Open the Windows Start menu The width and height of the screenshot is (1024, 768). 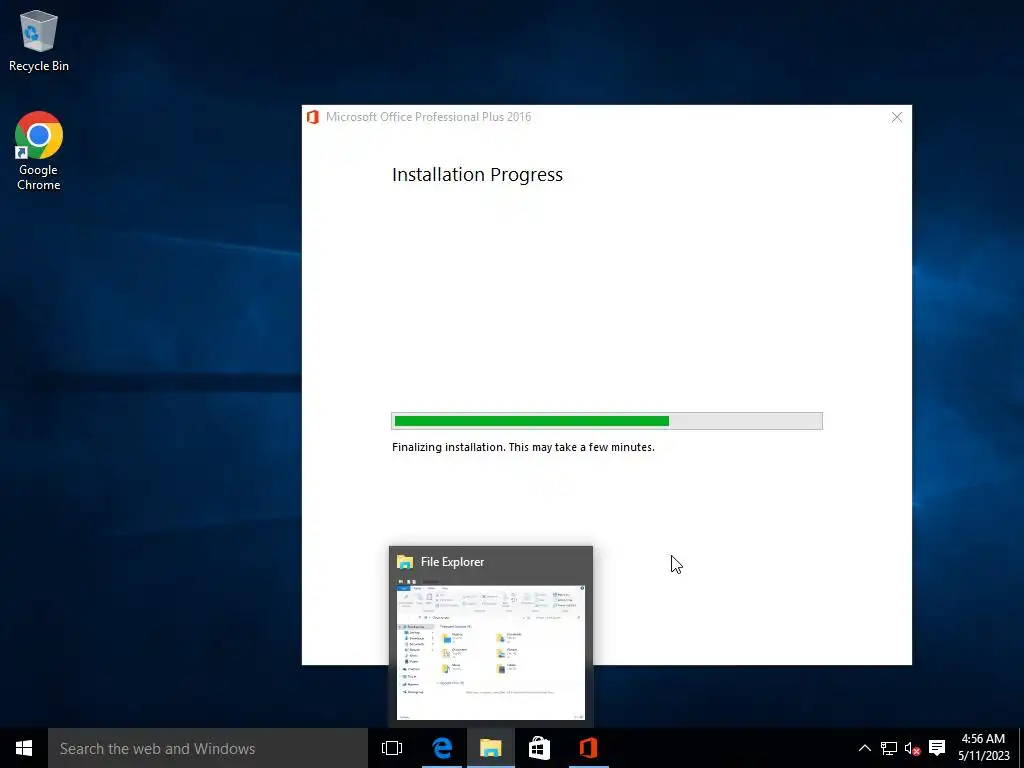(x=24, y=748)
